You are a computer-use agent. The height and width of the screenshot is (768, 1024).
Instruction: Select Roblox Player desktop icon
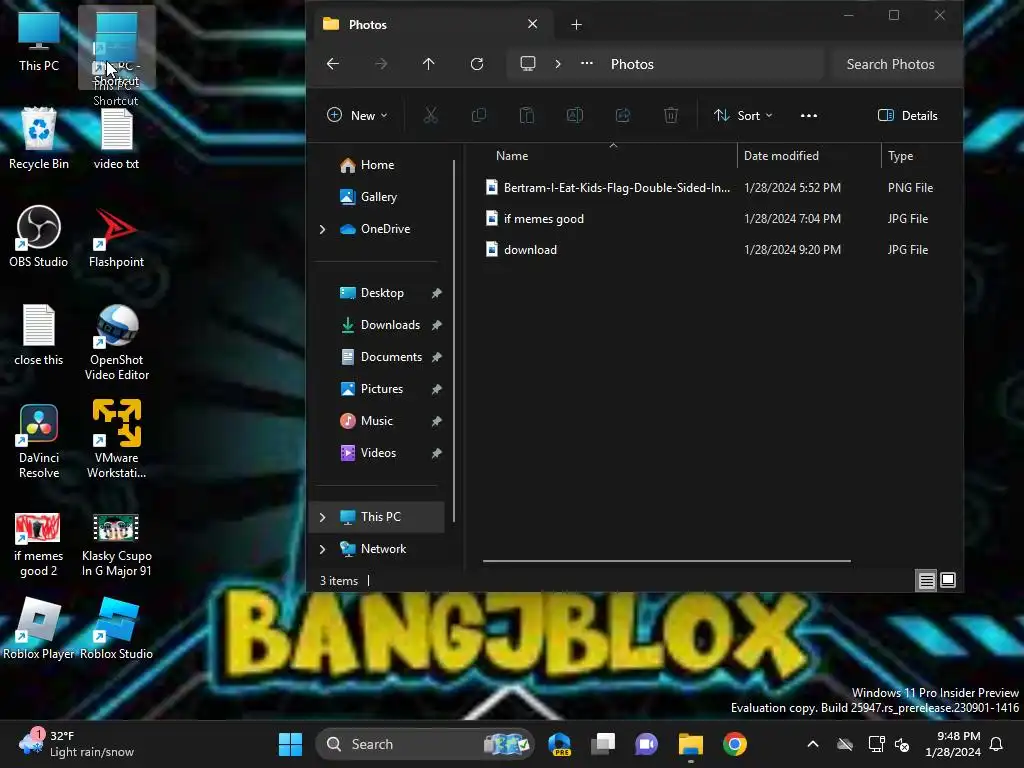pyautogui.click(x=39, y=629)
